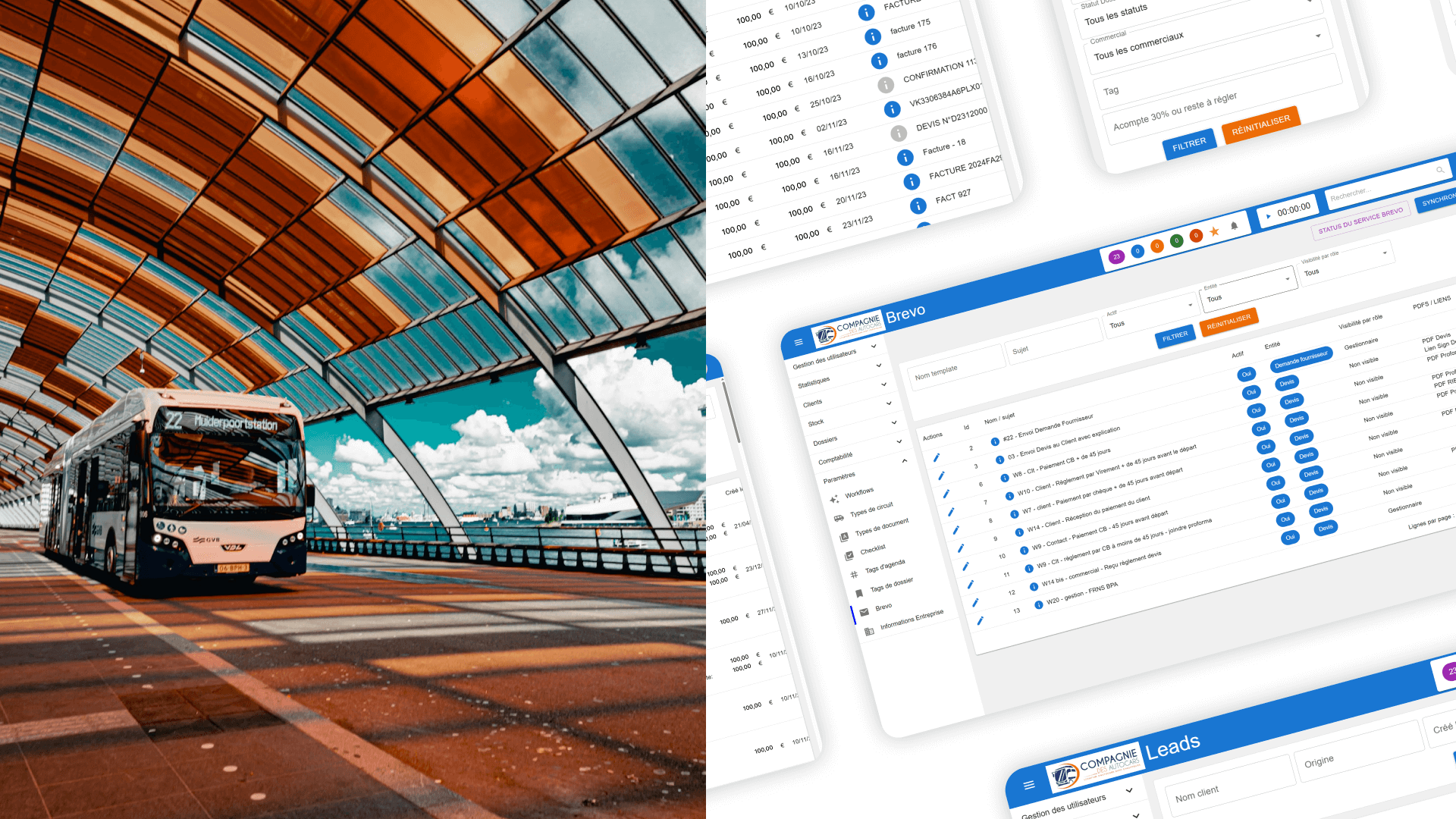
Task: Open Types de circuit sidebar item
Action: click(871, 509)
